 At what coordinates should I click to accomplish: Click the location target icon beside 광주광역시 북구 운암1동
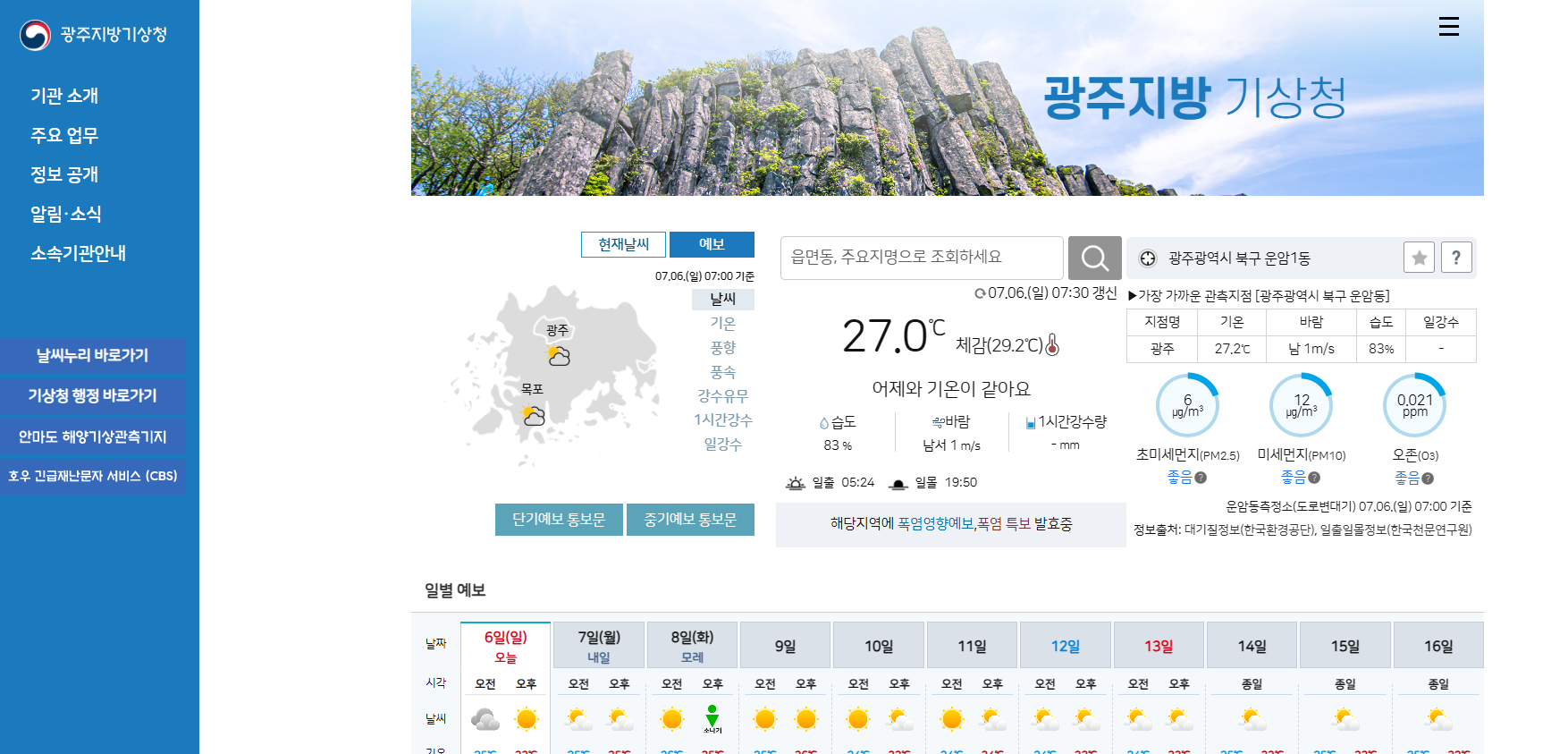point(1148,258)
